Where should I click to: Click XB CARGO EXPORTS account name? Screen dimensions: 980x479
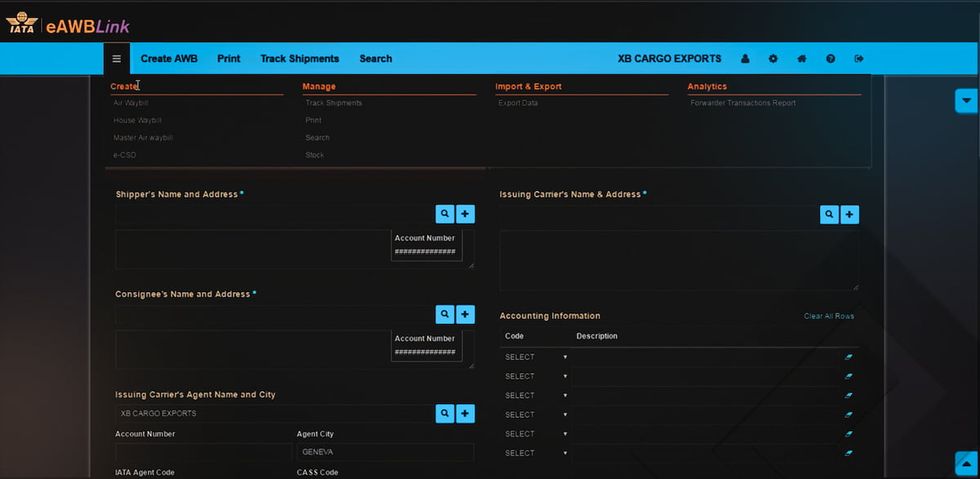(x=669, y=59)
